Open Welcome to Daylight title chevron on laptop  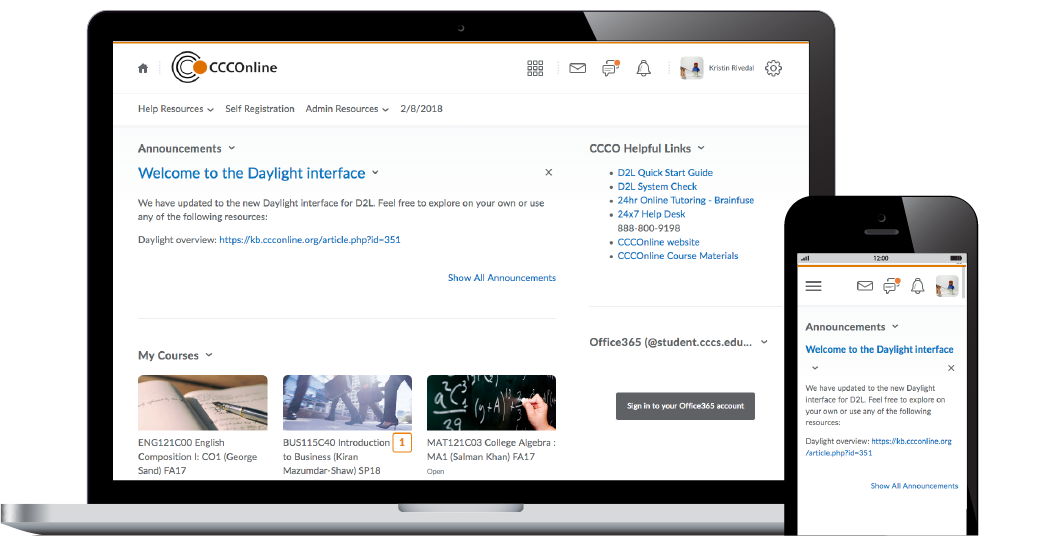click(x=375, y=173)
